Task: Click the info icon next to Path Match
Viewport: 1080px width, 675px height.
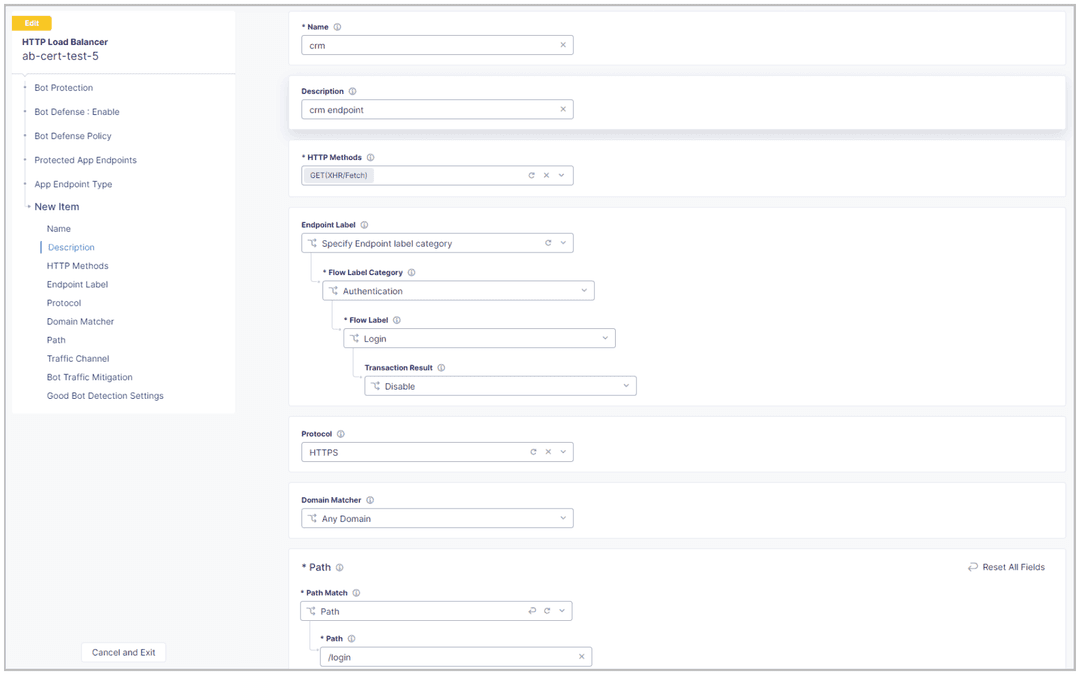Action: 357,592
